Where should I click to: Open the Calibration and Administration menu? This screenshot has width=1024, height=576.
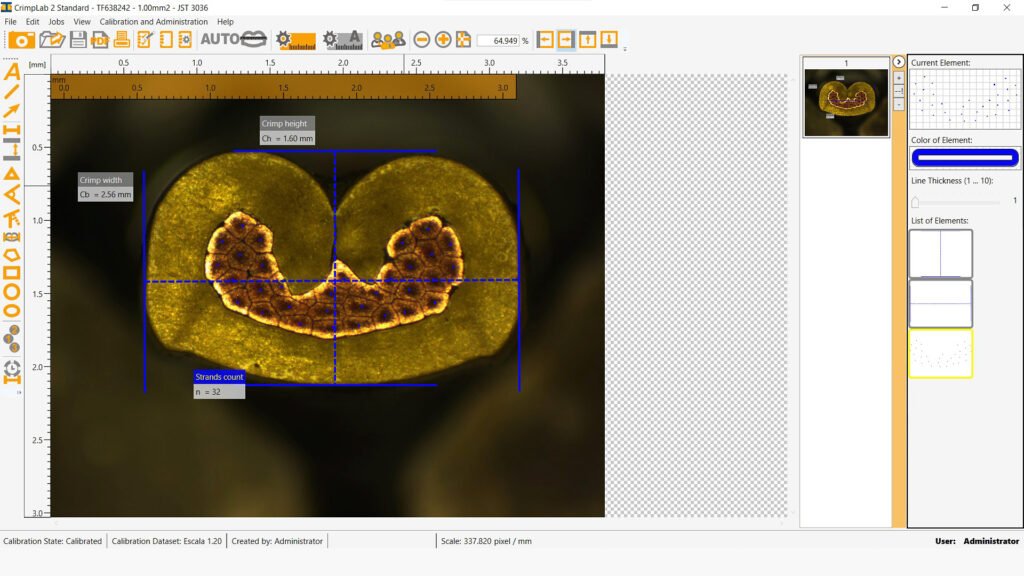click(x=154, y=21)
